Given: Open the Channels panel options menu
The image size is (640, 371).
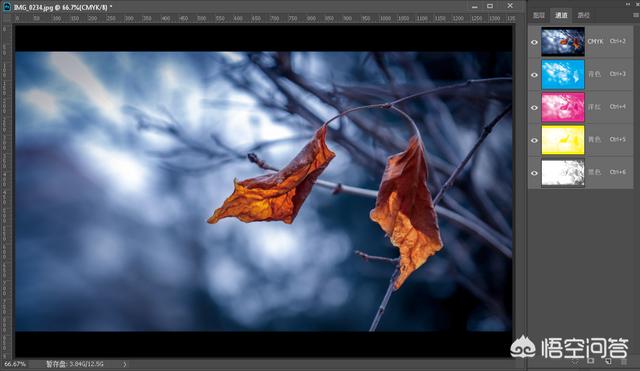Looking at the screenshot, I should pos(636,15).
